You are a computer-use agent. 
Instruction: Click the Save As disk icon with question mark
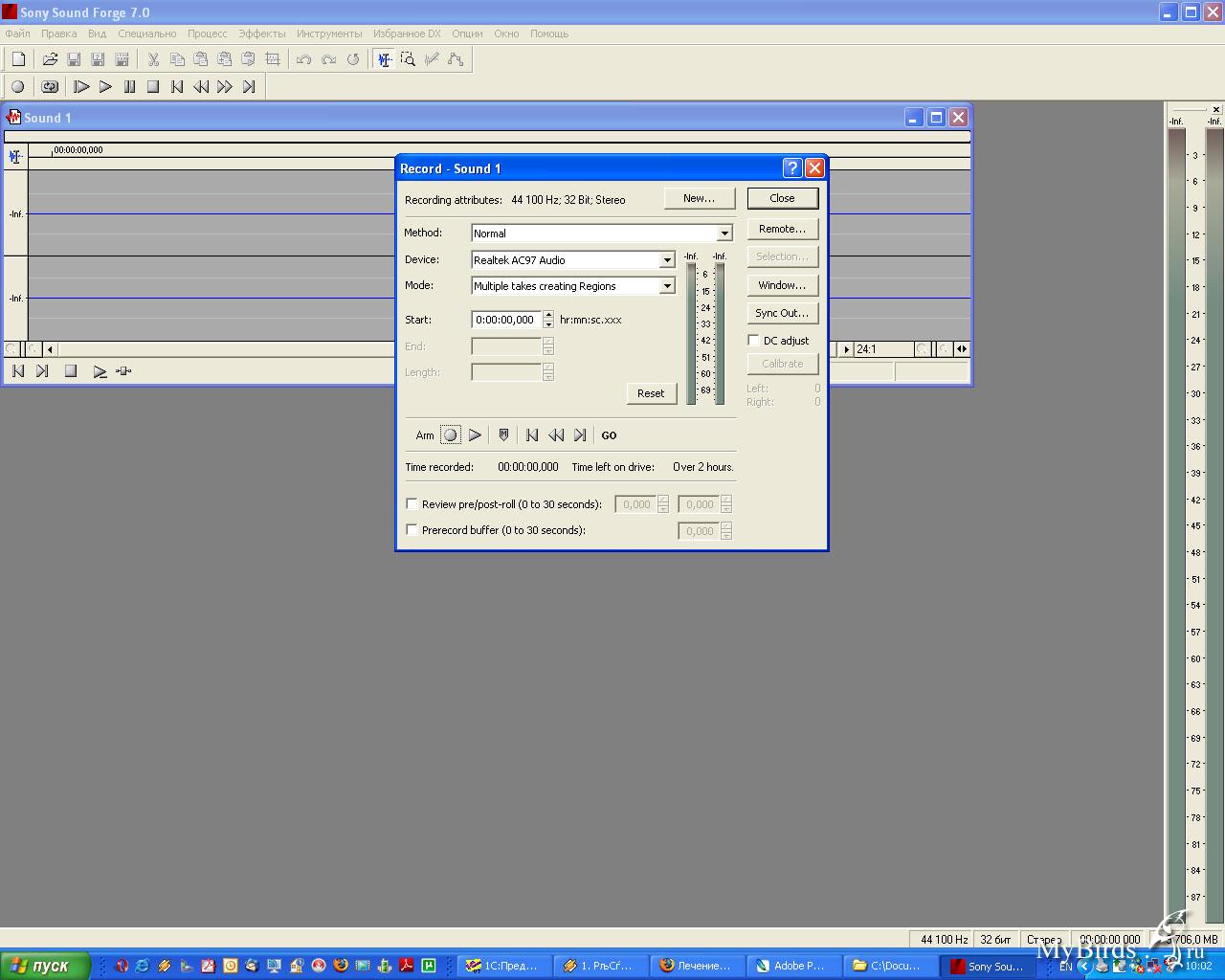(98, 59)
